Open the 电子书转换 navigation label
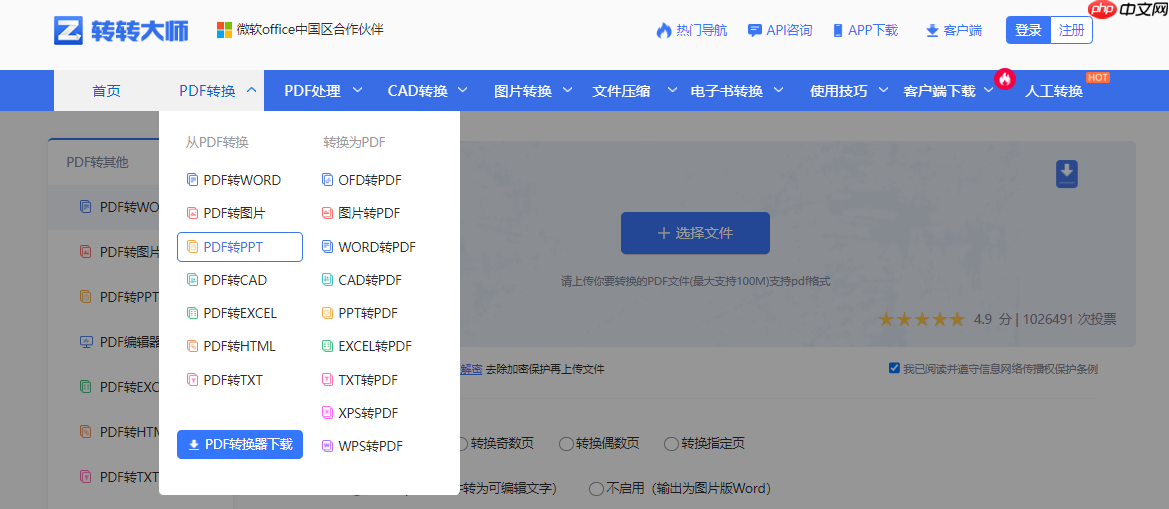This screenshot has width=1169, height=509. click(727, 91)
